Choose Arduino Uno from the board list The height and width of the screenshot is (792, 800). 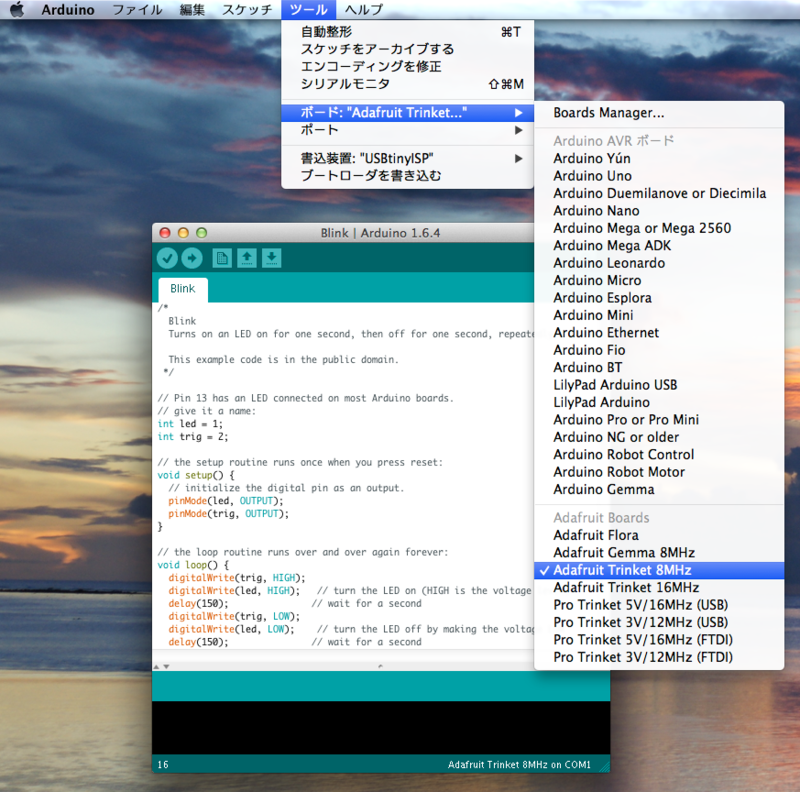coord(592,175)
